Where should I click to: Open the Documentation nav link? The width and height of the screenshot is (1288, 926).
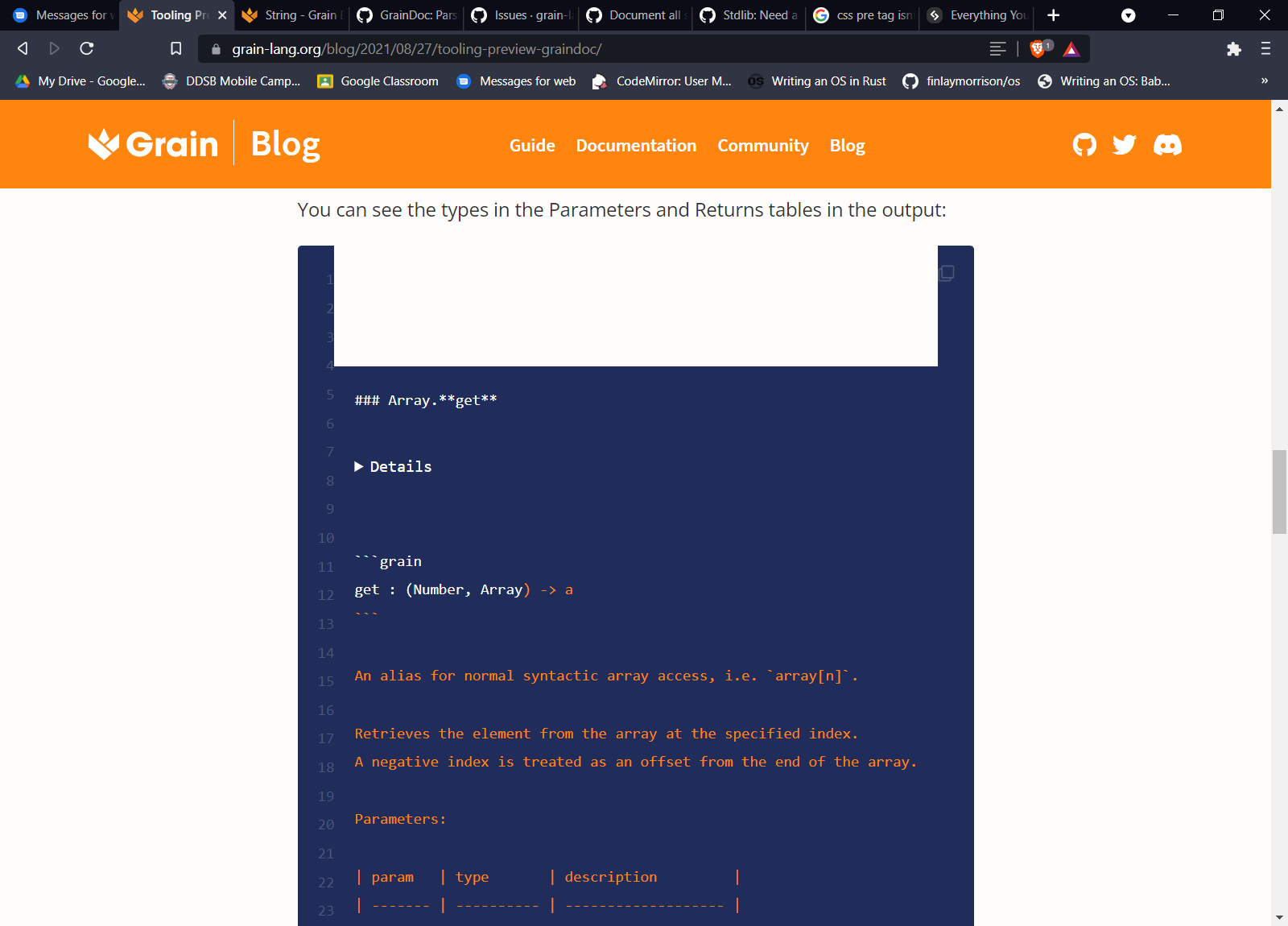click(x=636, y=146)
